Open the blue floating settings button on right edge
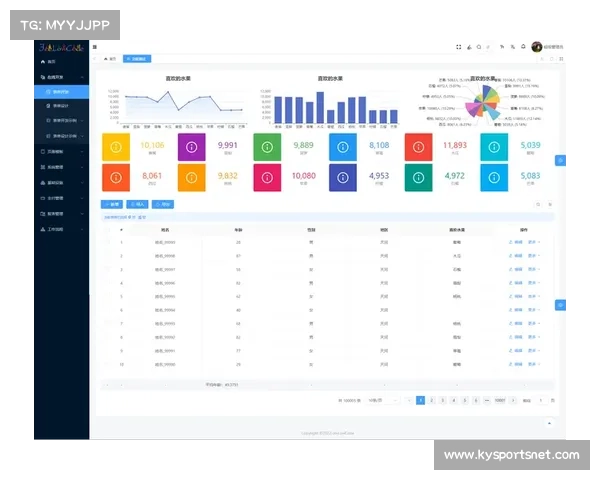 coord(560,160)
